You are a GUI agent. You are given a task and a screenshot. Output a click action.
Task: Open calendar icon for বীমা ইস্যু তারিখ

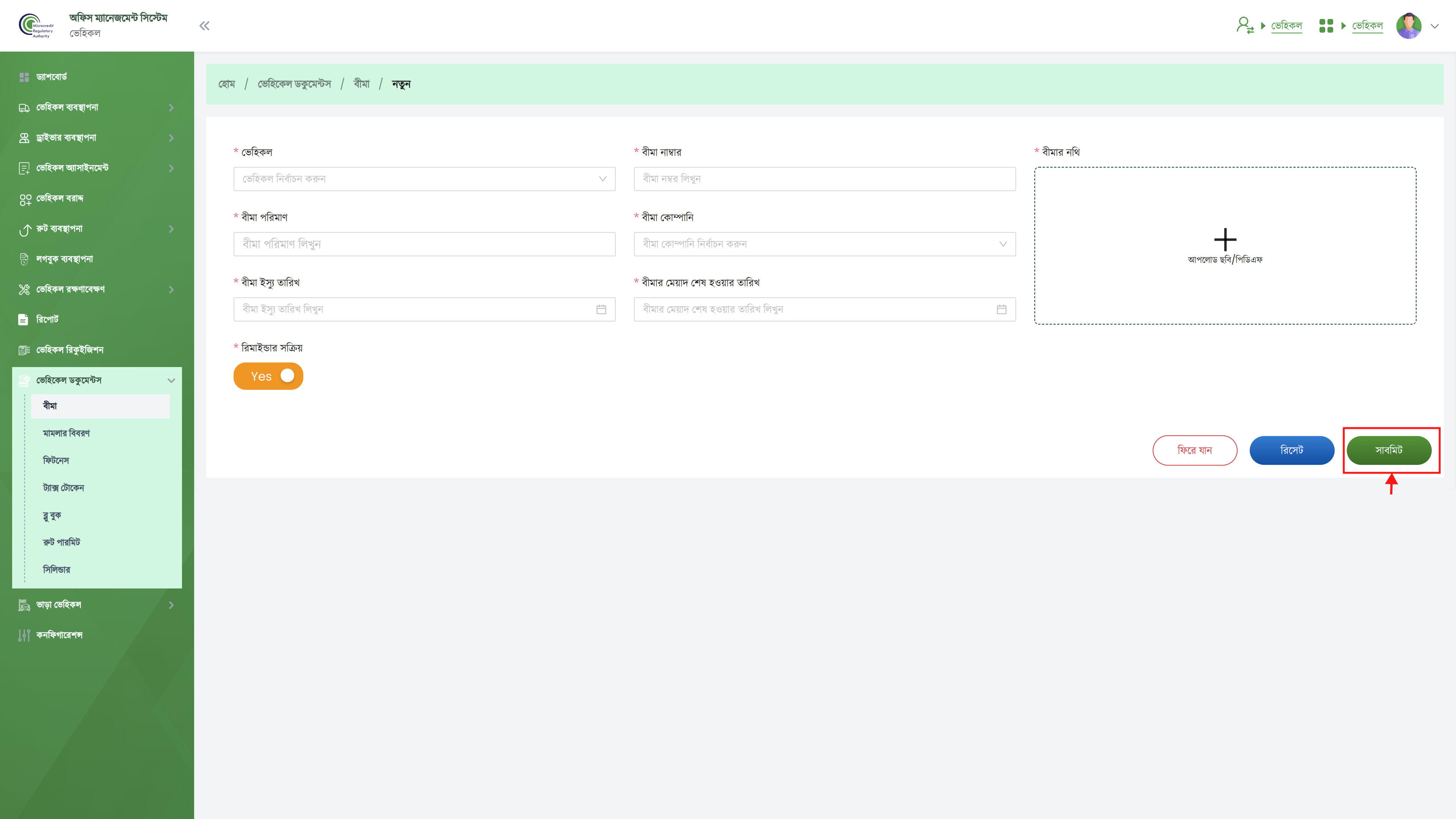click(x=601, y=309)
